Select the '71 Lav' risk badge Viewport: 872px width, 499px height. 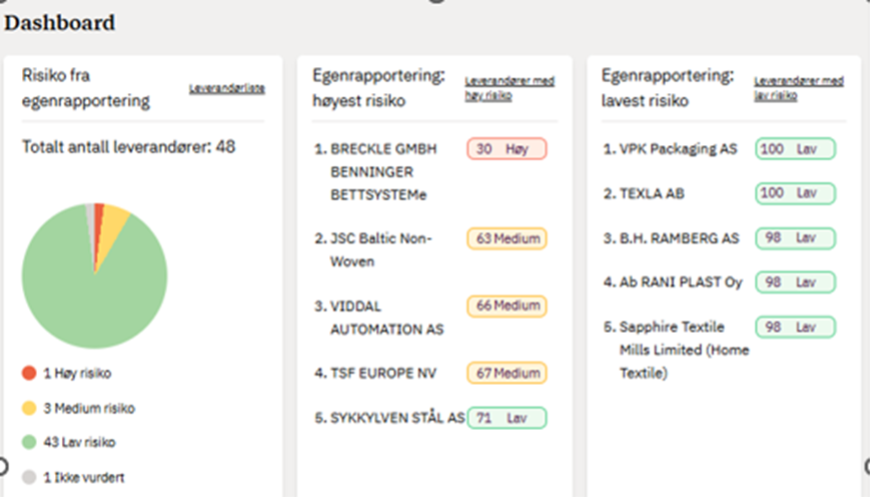[506, 418]
